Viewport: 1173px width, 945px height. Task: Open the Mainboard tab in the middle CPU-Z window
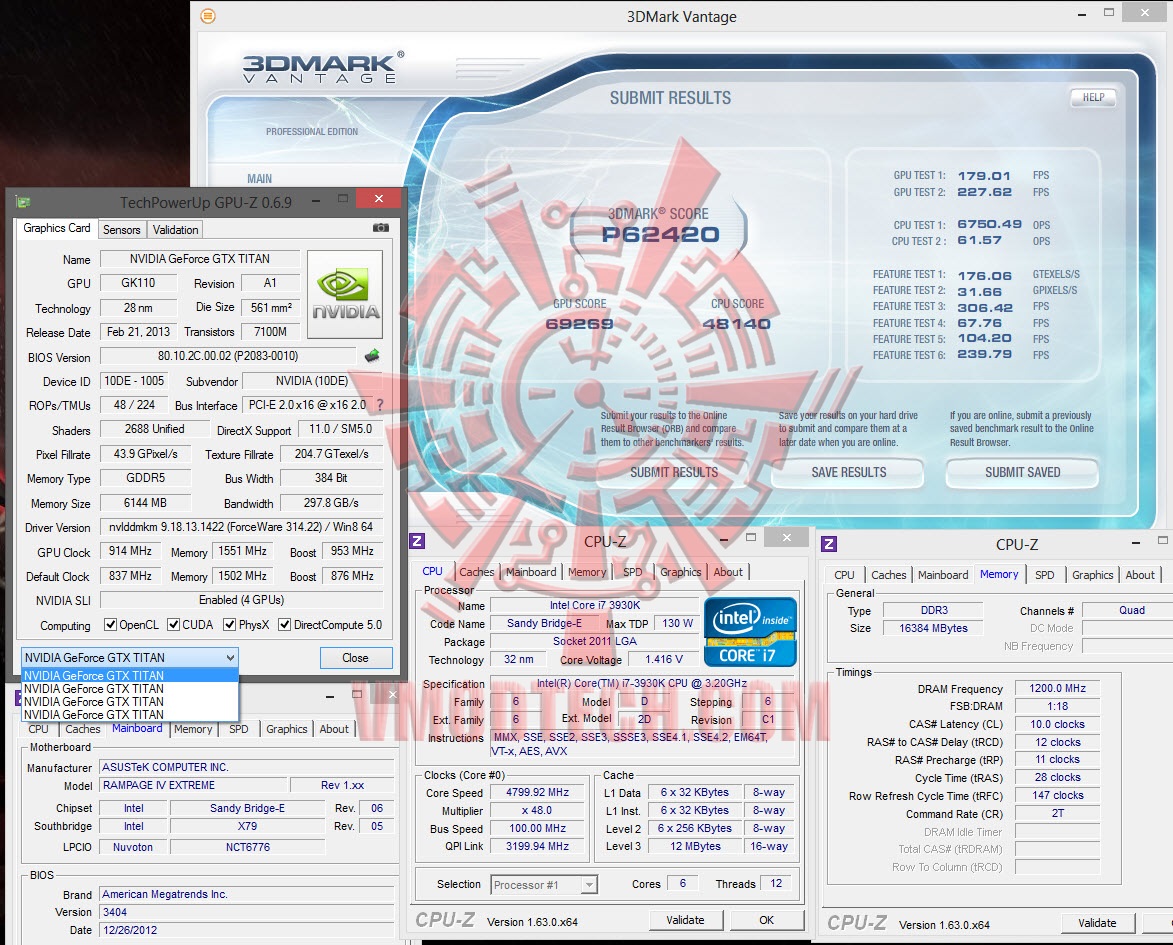[x=531, y=572]
